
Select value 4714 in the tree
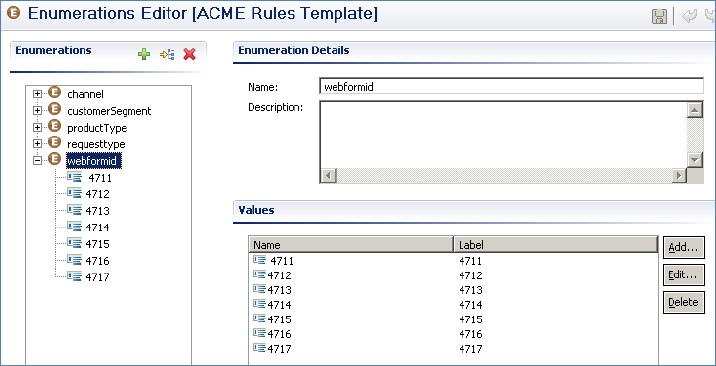[97, 227]
